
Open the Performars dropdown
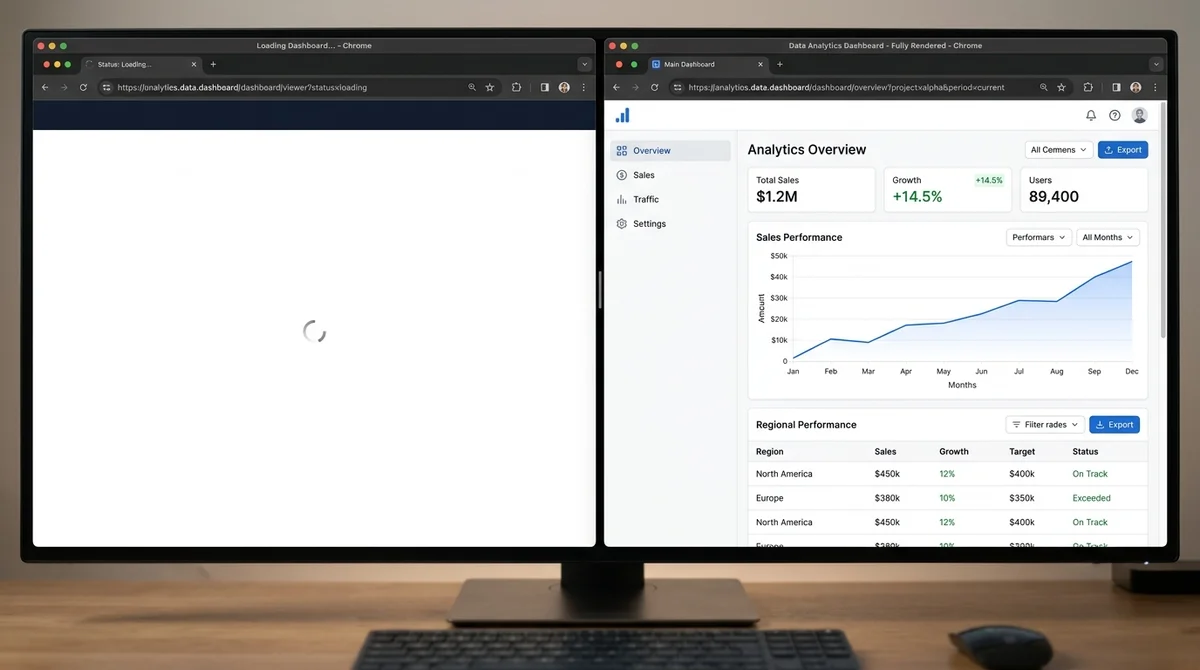tap(1038, 237)
